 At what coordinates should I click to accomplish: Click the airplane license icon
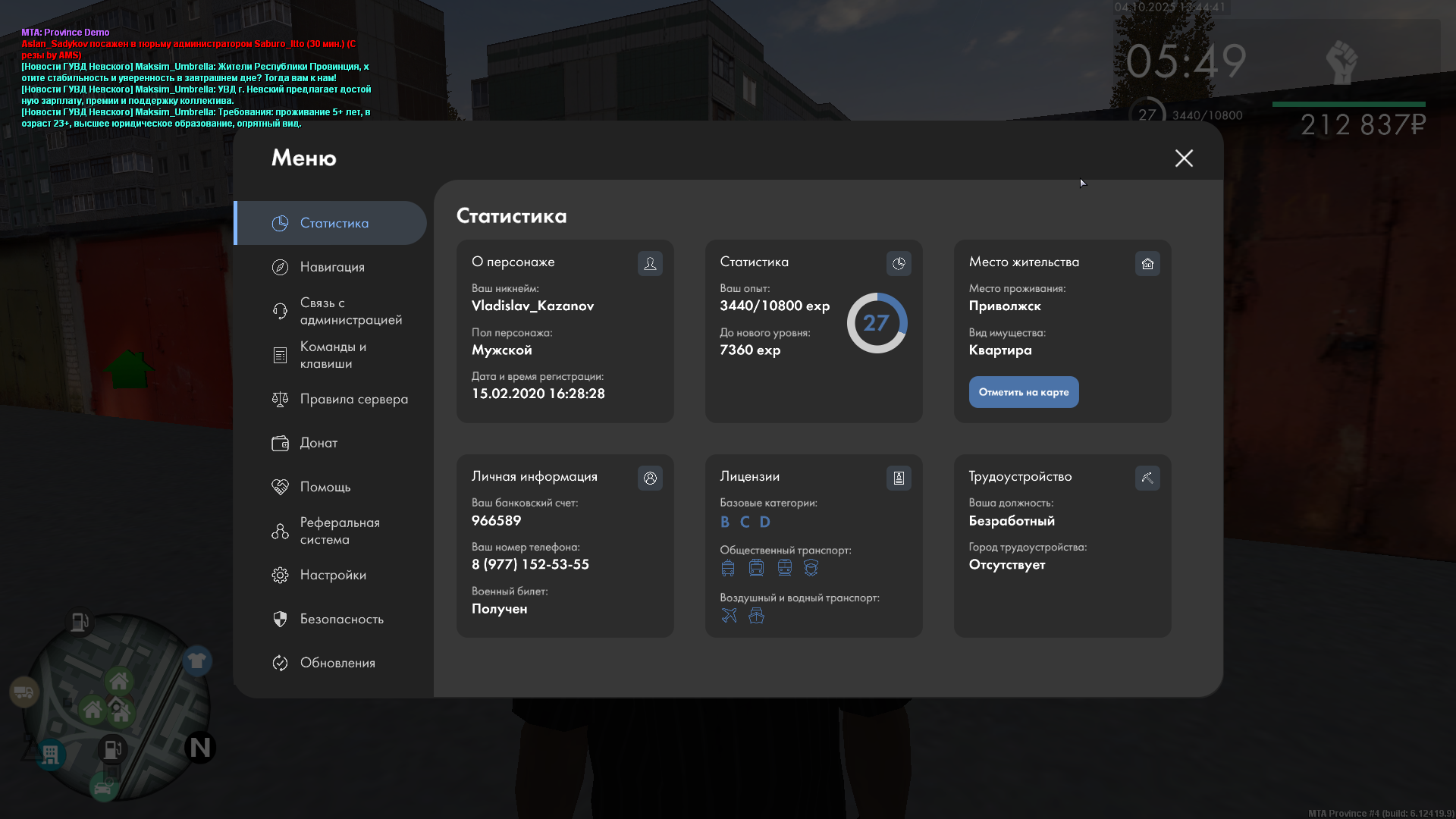(x=729, y=615)
